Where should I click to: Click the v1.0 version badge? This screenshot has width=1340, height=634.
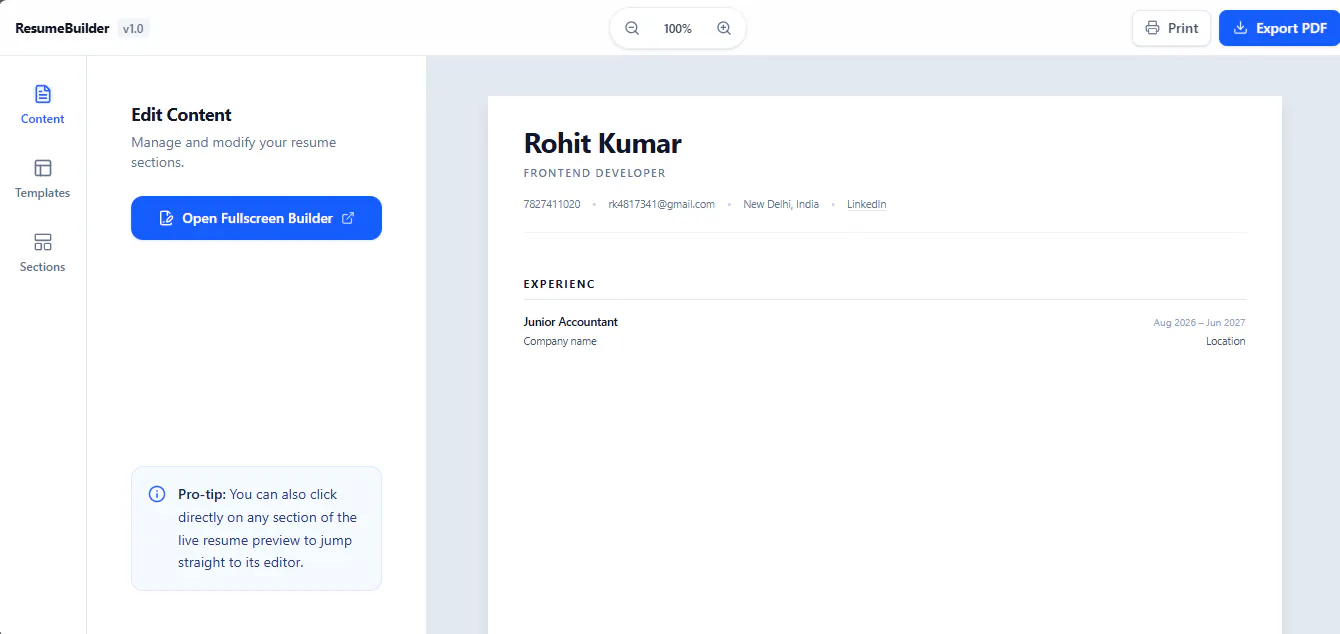(133, 29)
